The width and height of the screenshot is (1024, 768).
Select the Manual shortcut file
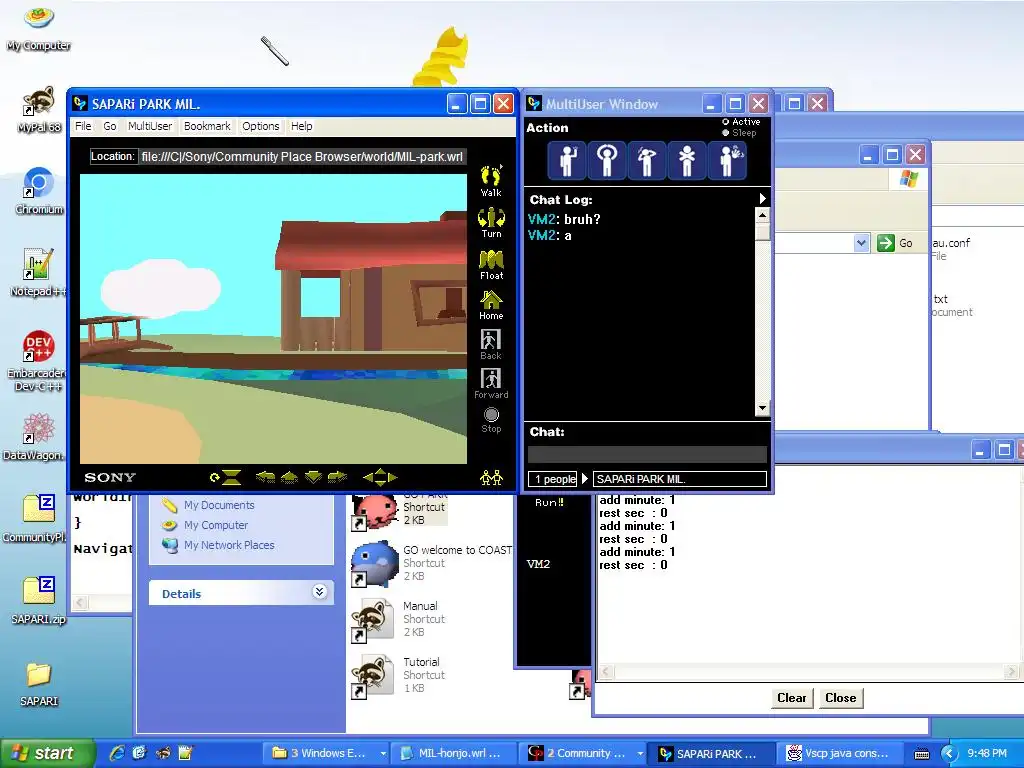[398, 619]
